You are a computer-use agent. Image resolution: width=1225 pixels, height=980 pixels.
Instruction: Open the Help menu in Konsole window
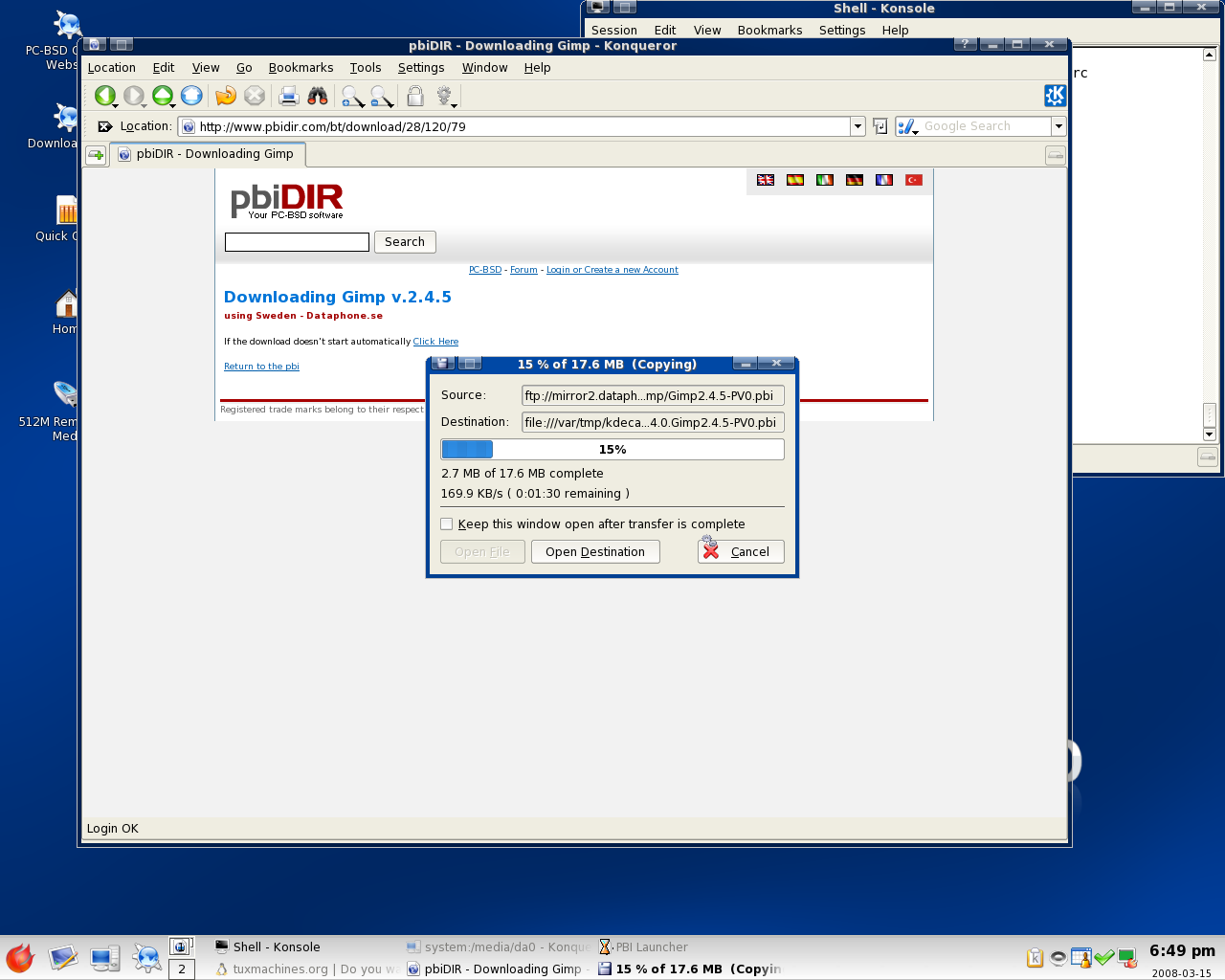click(x=896, y=31)
